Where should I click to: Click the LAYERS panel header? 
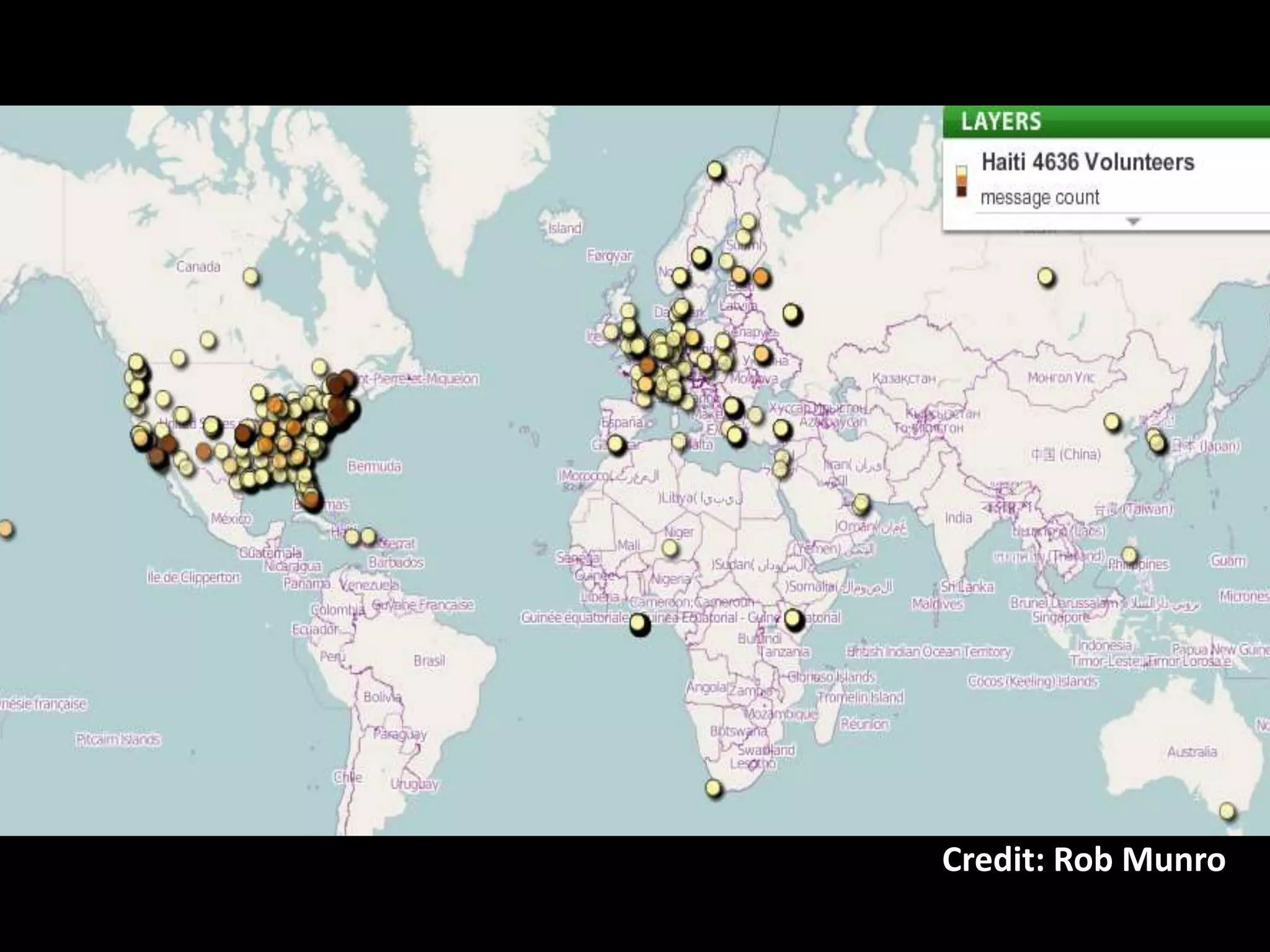(1001, 121)
